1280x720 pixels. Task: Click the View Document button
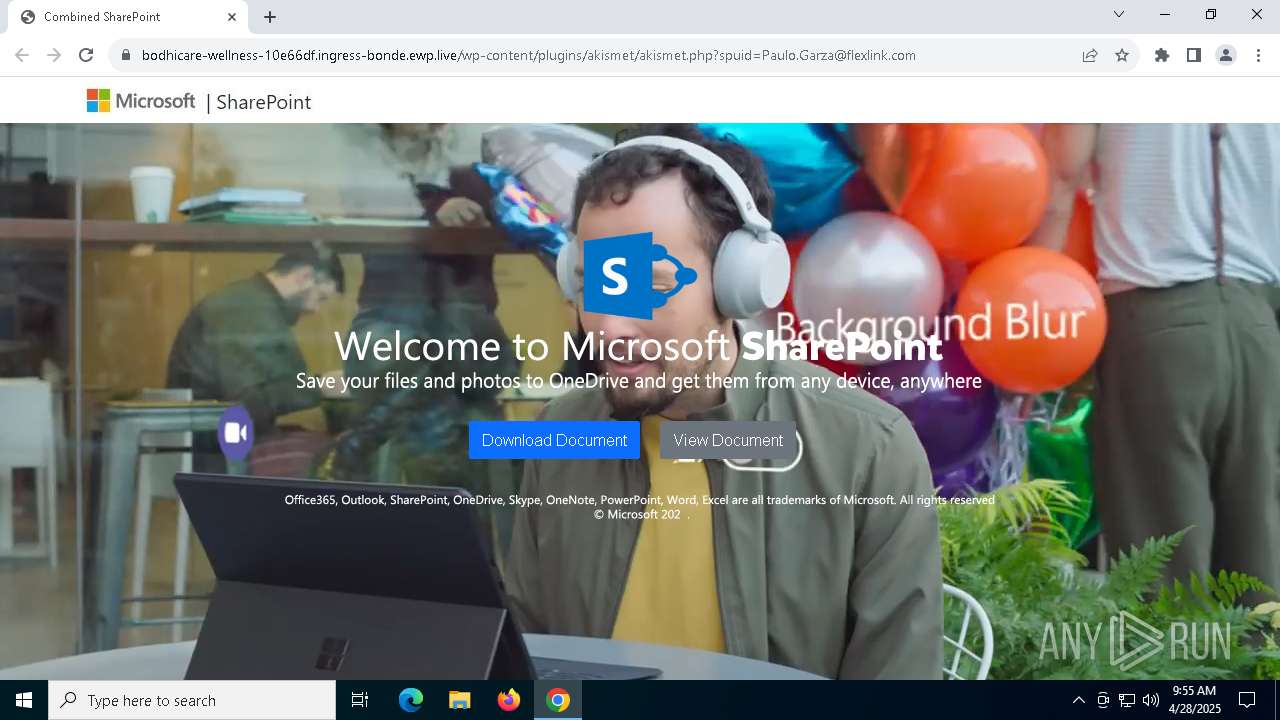click(728, 440)
